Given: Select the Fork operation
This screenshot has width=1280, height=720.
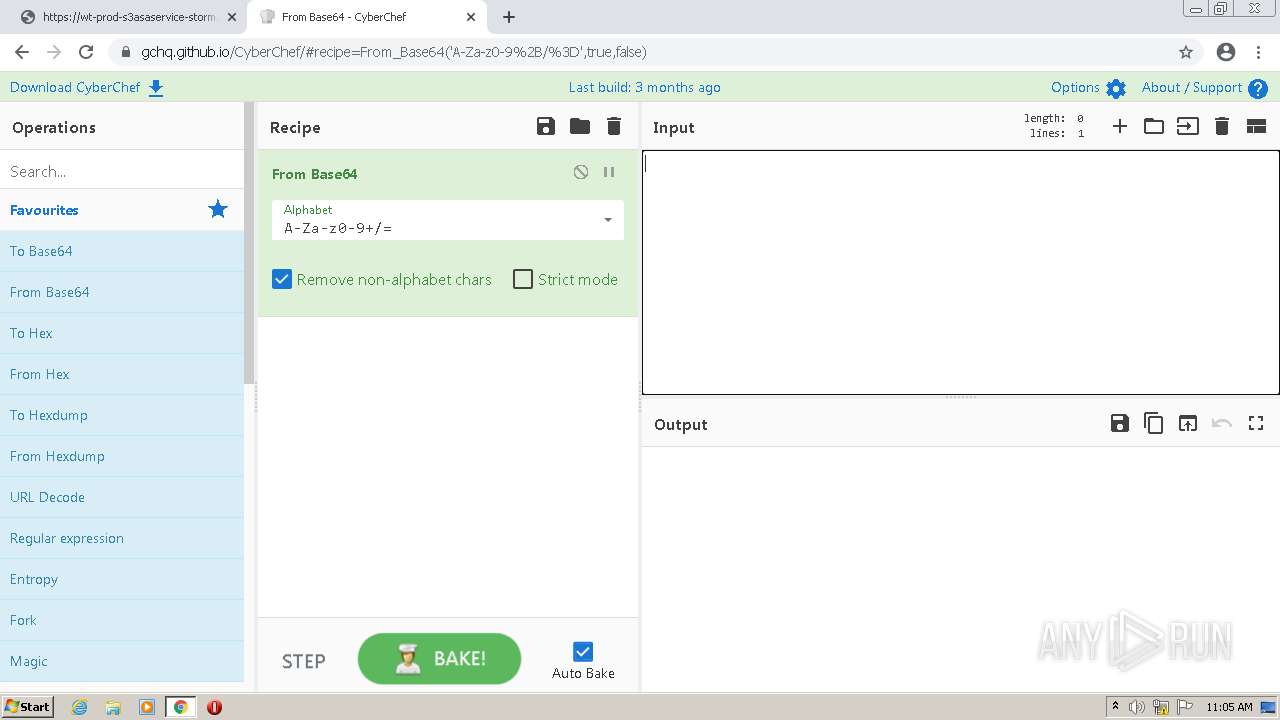Looking at the screenshot, I should pos(122,620).
